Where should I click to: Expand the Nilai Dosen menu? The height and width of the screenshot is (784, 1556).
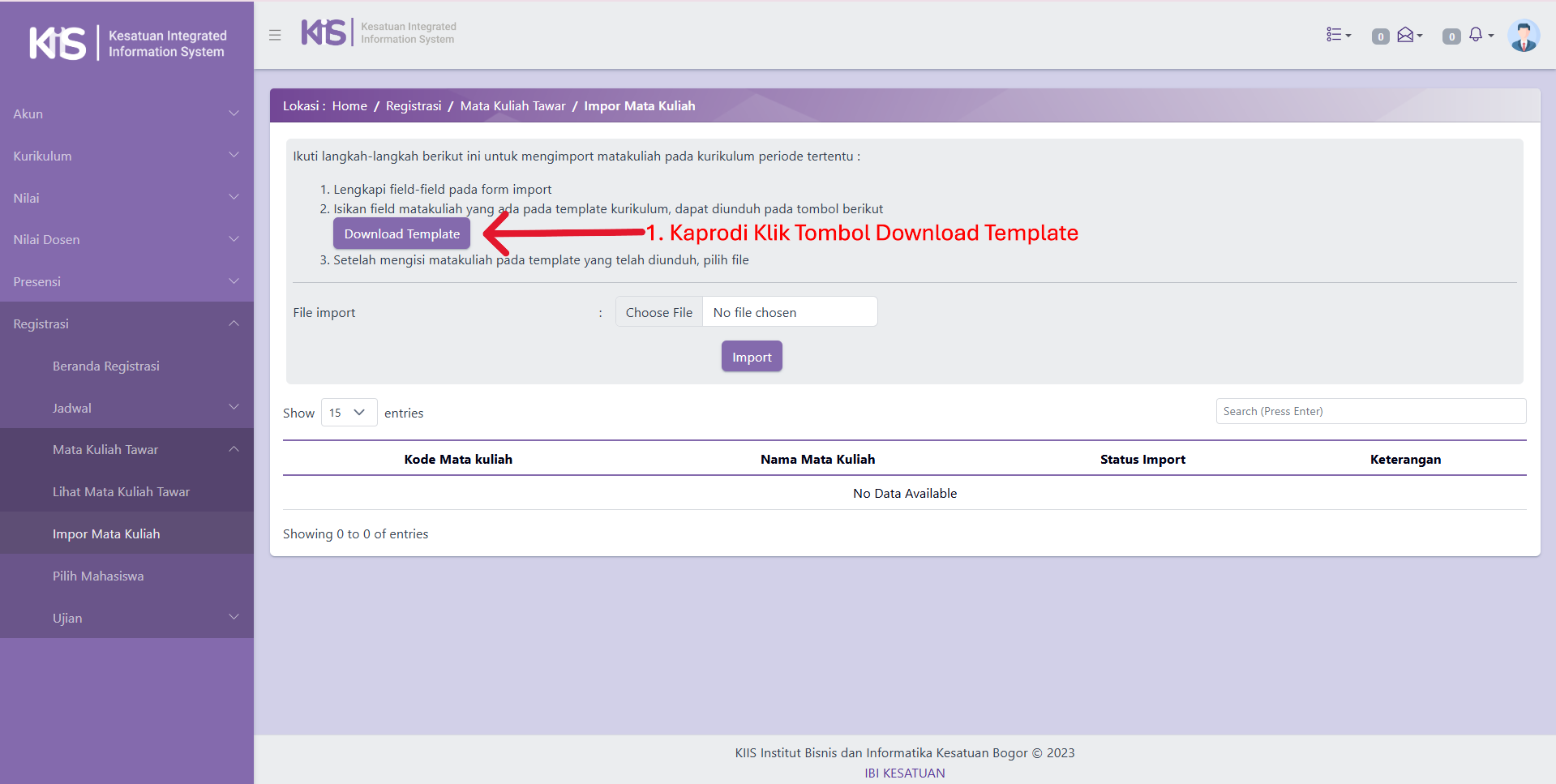(x=126, y=240)
